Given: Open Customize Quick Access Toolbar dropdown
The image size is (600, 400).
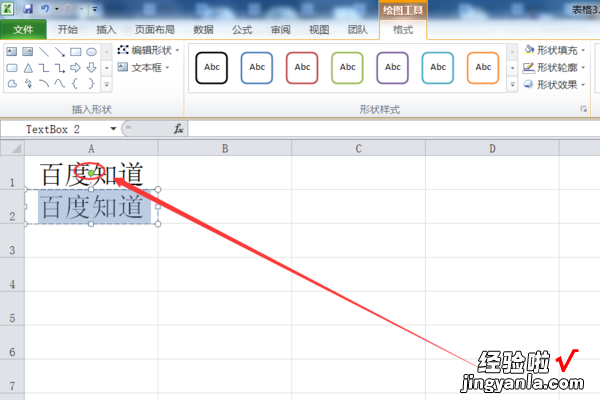Looking at the screenshot, I should (95, 9).
